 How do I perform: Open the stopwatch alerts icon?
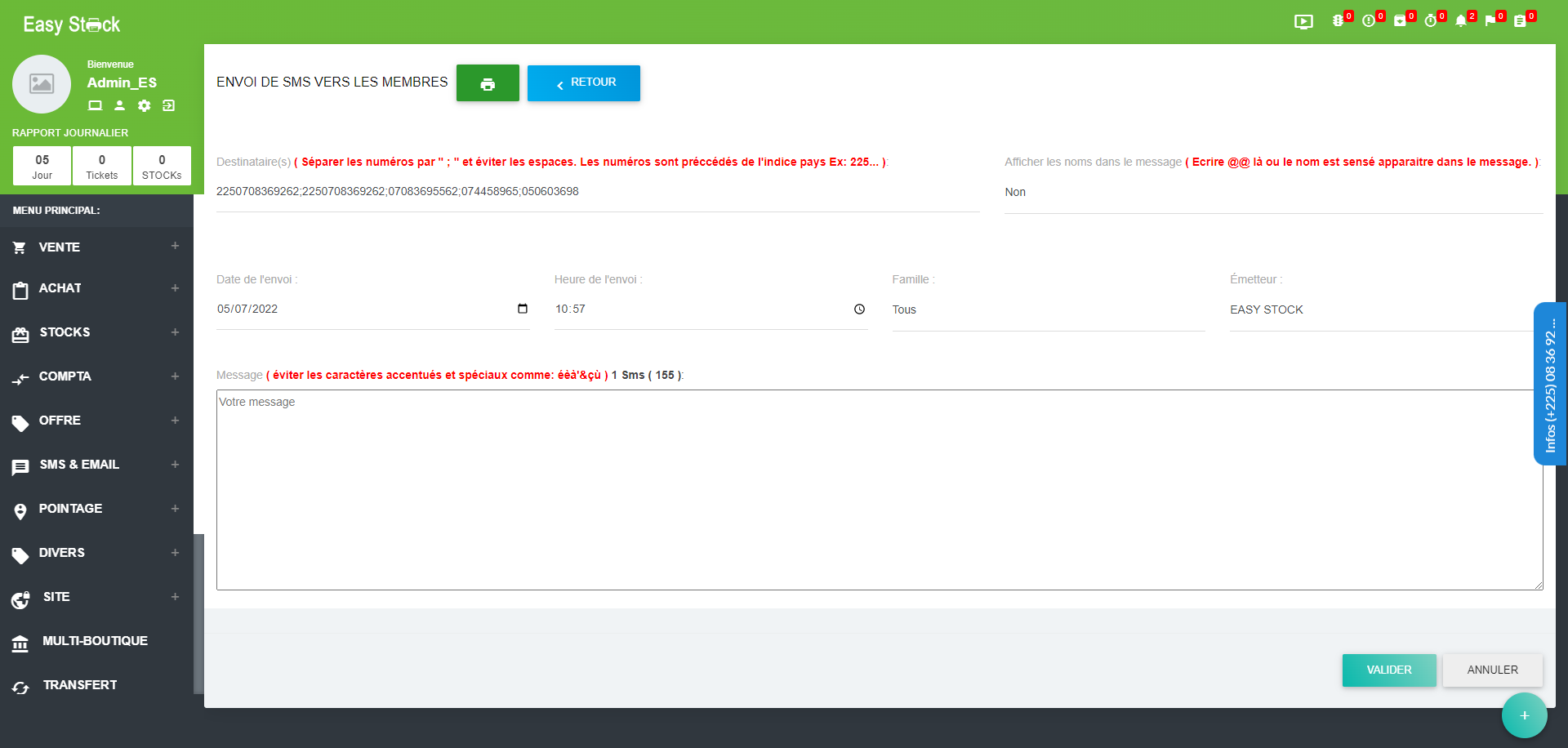[1431, 21]
